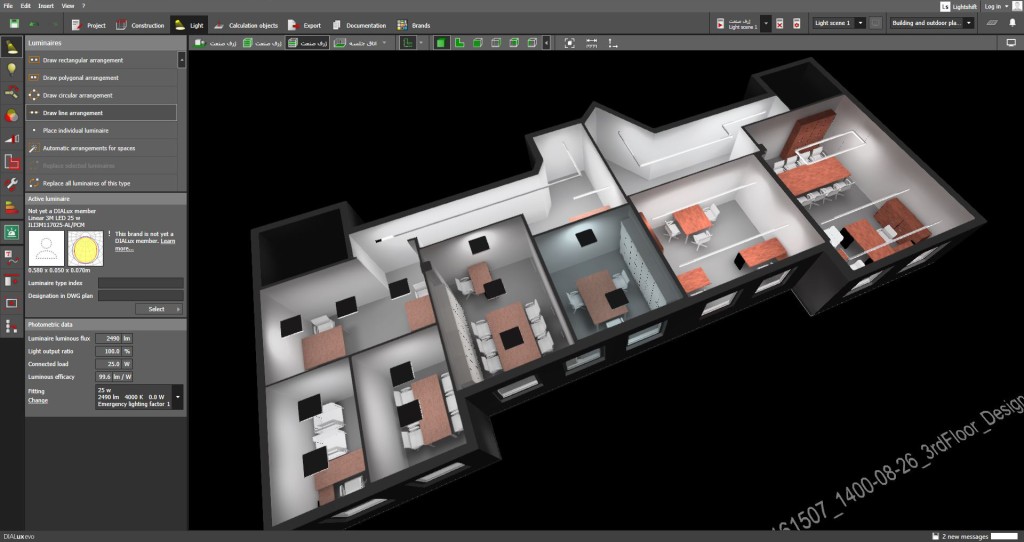Click the zoom to fit view icon
This screenshot has width=1024, height=542.
tap(569, 43)
